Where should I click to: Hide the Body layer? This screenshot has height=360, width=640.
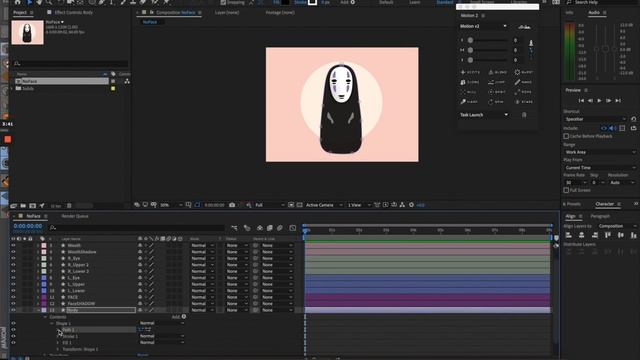pyautogui.click(x=13, y=310)
